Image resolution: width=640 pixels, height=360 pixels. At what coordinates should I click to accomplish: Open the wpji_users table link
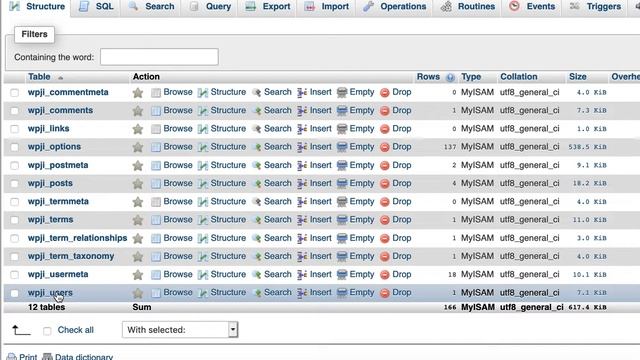(x=50, y=293)
